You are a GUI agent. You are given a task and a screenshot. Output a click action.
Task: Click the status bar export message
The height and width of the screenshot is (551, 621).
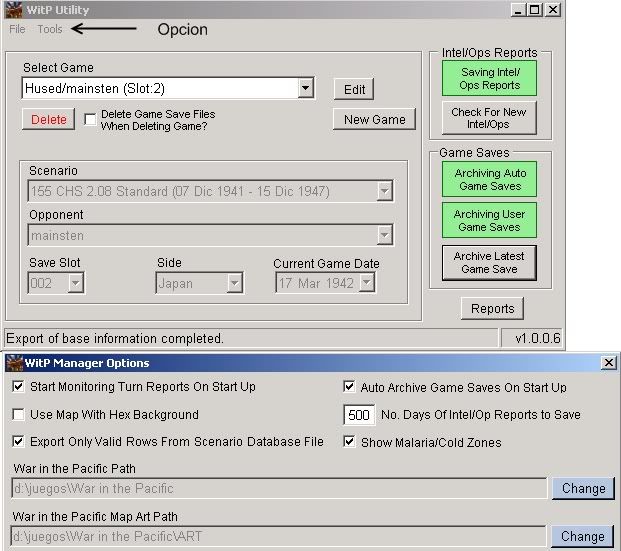coord(115,339)
